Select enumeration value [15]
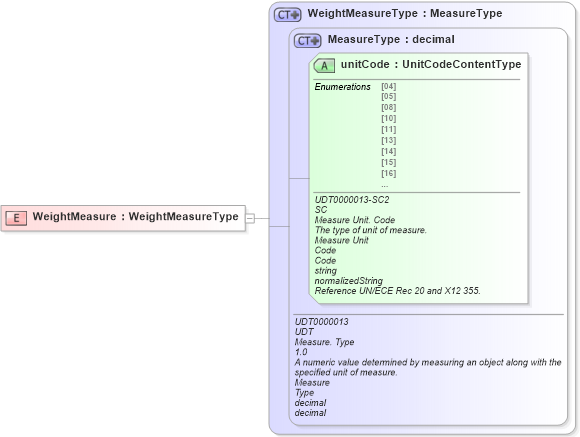The width and height of the screenshot is (580, 437). tap(389, 162)
